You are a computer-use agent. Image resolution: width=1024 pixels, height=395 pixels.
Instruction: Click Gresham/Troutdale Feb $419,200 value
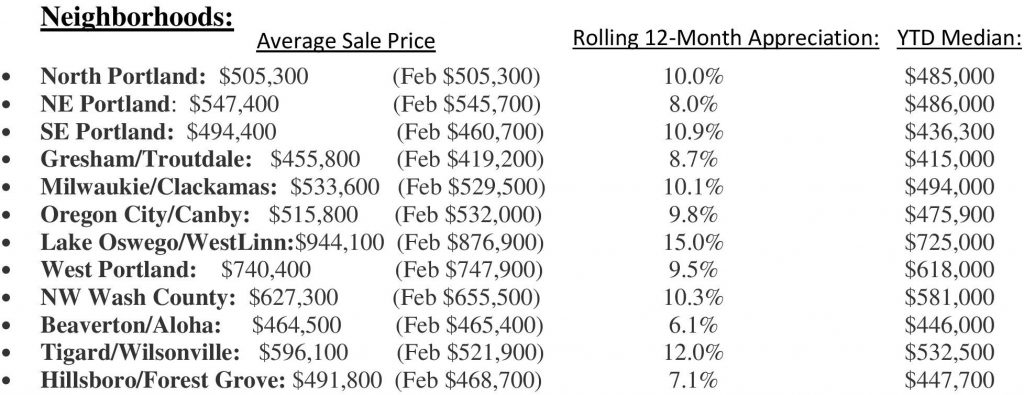[470, 159]
